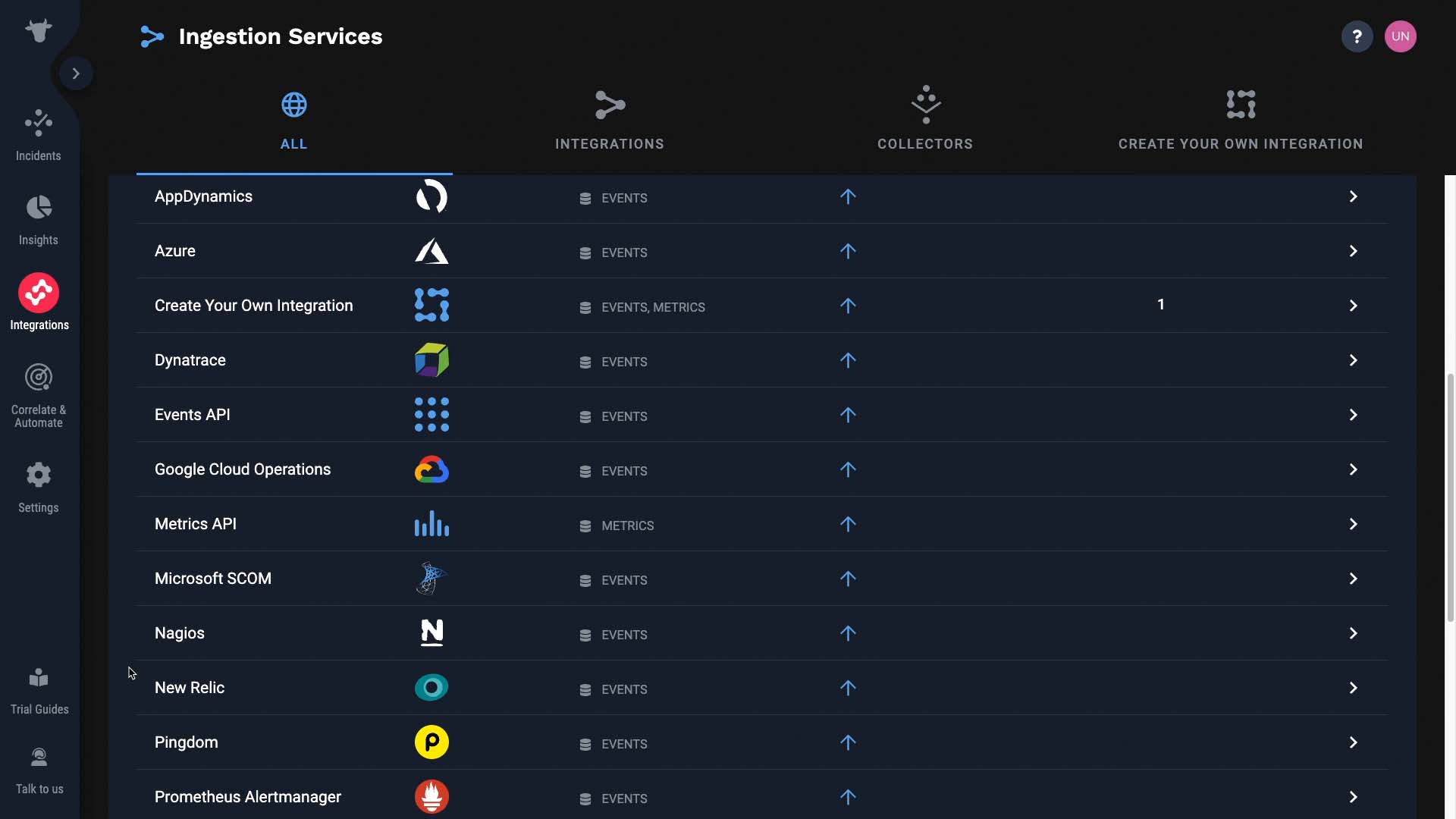Expand the Create Your Own Integration row chevron
The height and width of the screenshot is (819, 1456).
point(1353,306)
